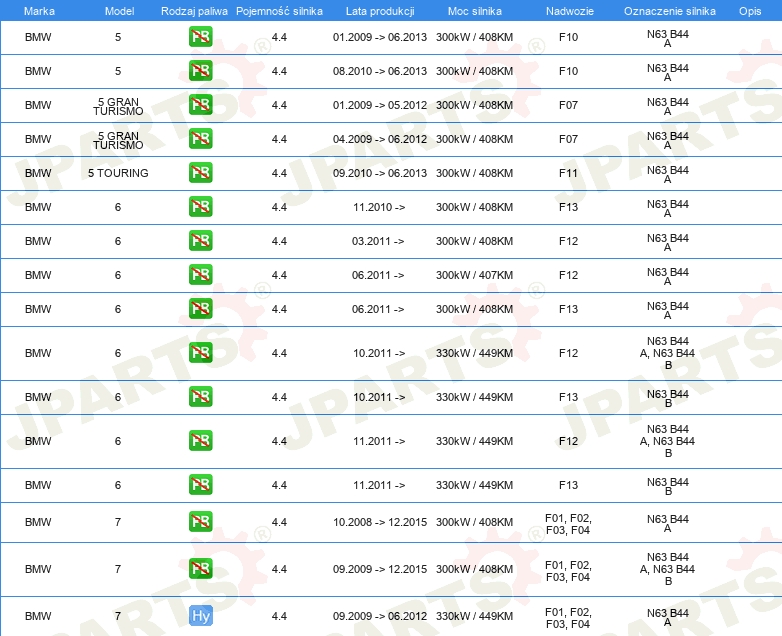Click petrol icon in the 5 TOURING row

[x=200, y=173]
